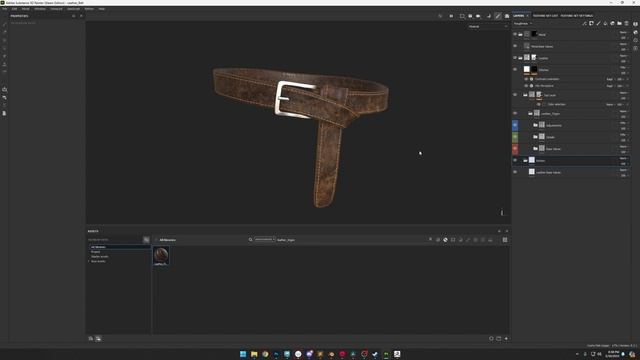Click the add mask icon in Layers toolbar

[591, 24]
